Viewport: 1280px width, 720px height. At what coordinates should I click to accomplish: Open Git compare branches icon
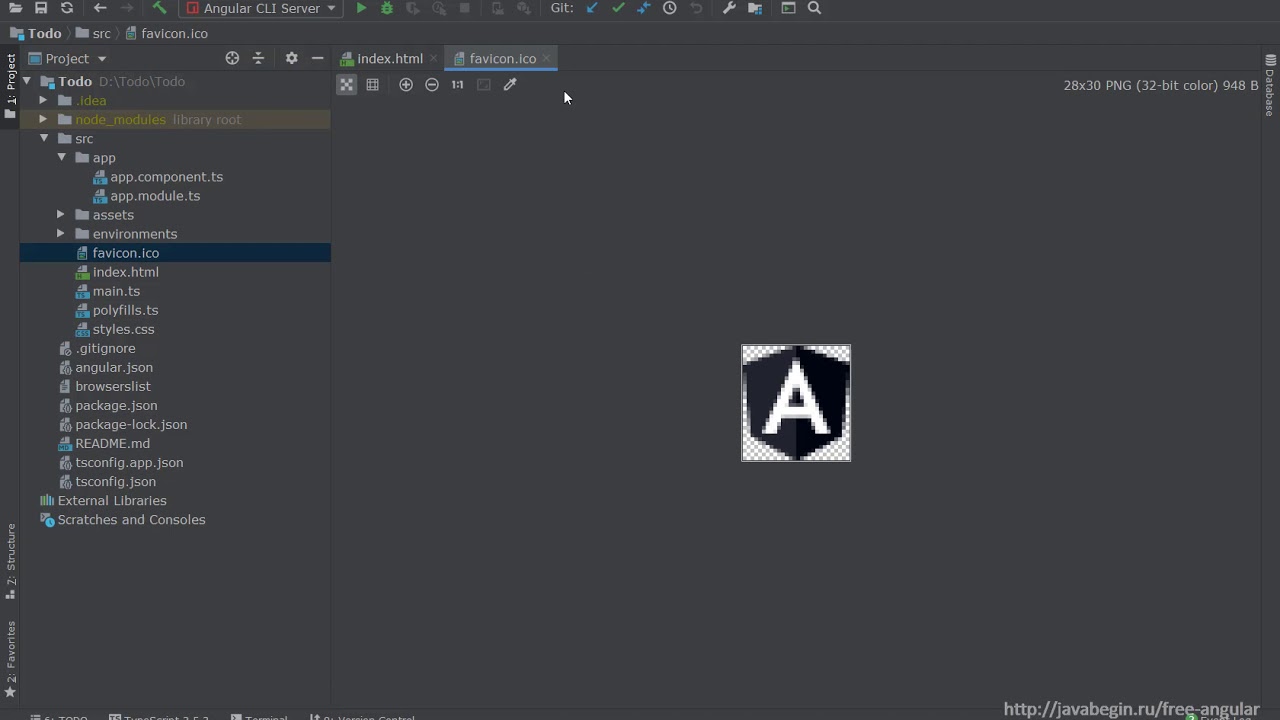pyautogui.click(x=643, y=8)
